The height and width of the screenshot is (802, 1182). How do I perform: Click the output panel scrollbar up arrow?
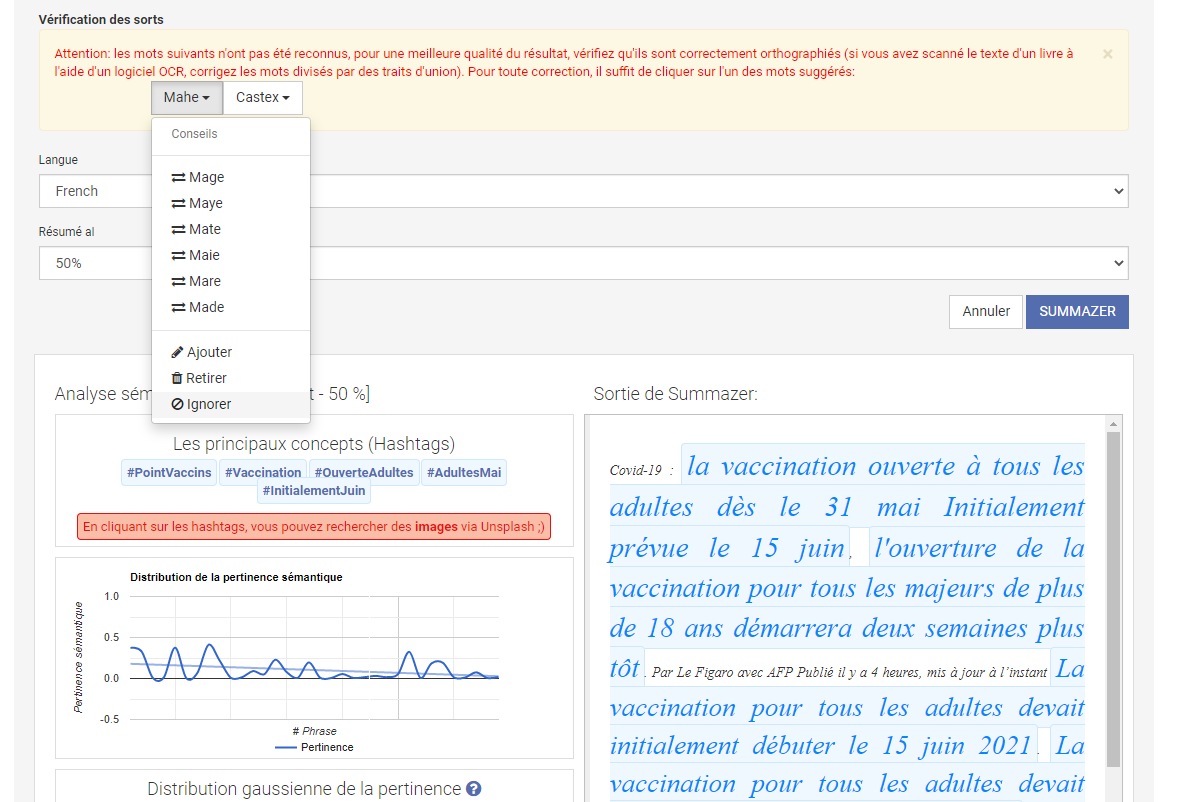[x=1113, y=424]
